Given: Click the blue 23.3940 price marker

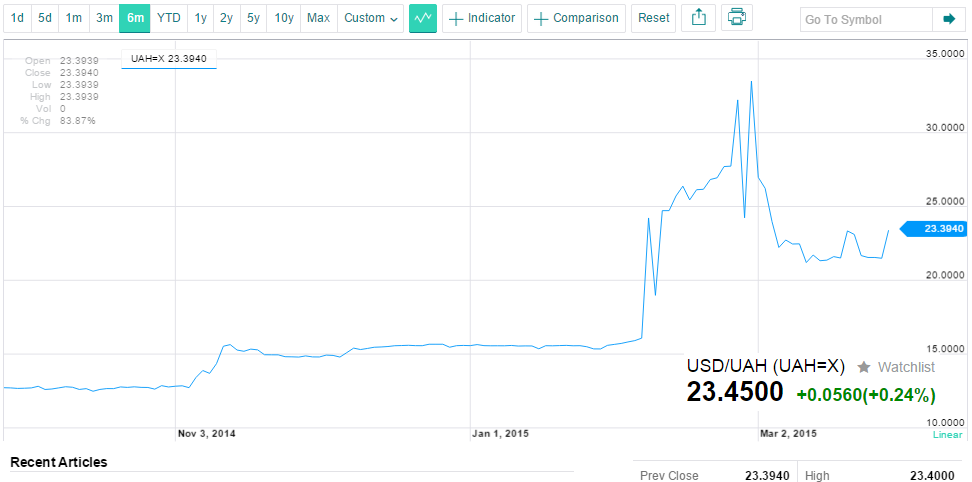Looking at the screenshot, I should click(933, 229).
